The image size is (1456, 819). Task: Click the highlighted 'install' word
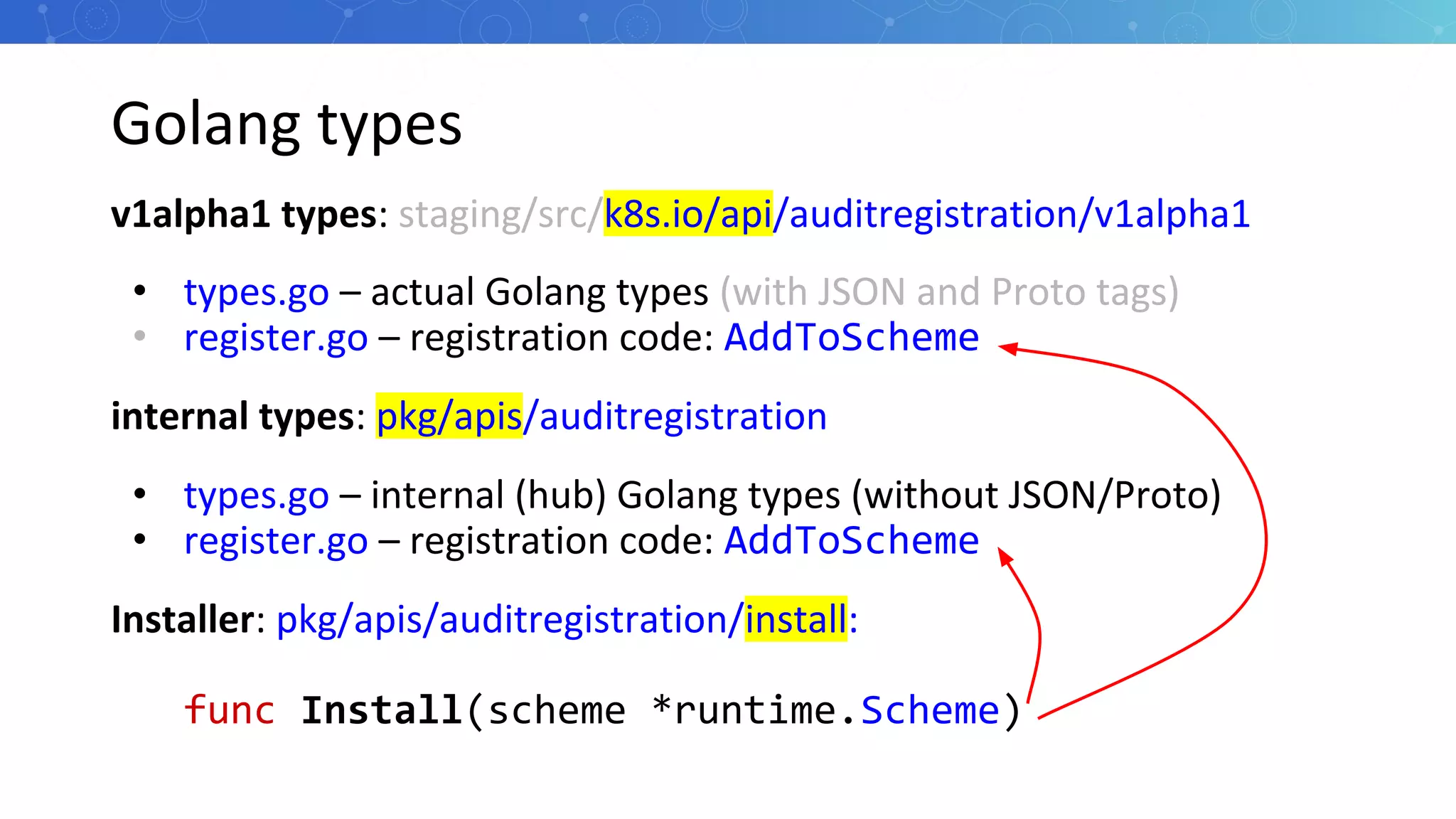click(796, 619)
